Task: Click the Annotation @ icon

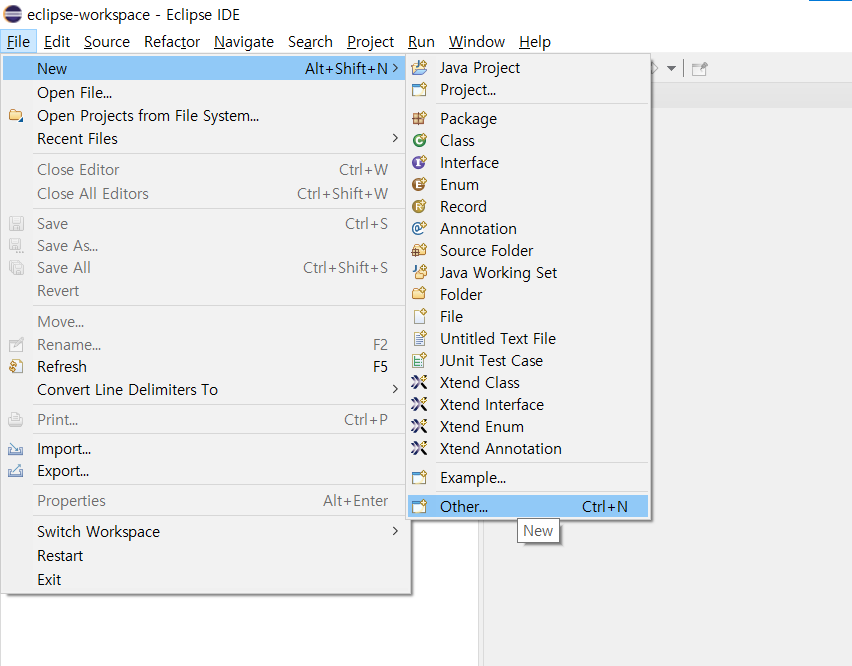Action: pos(419,229)
